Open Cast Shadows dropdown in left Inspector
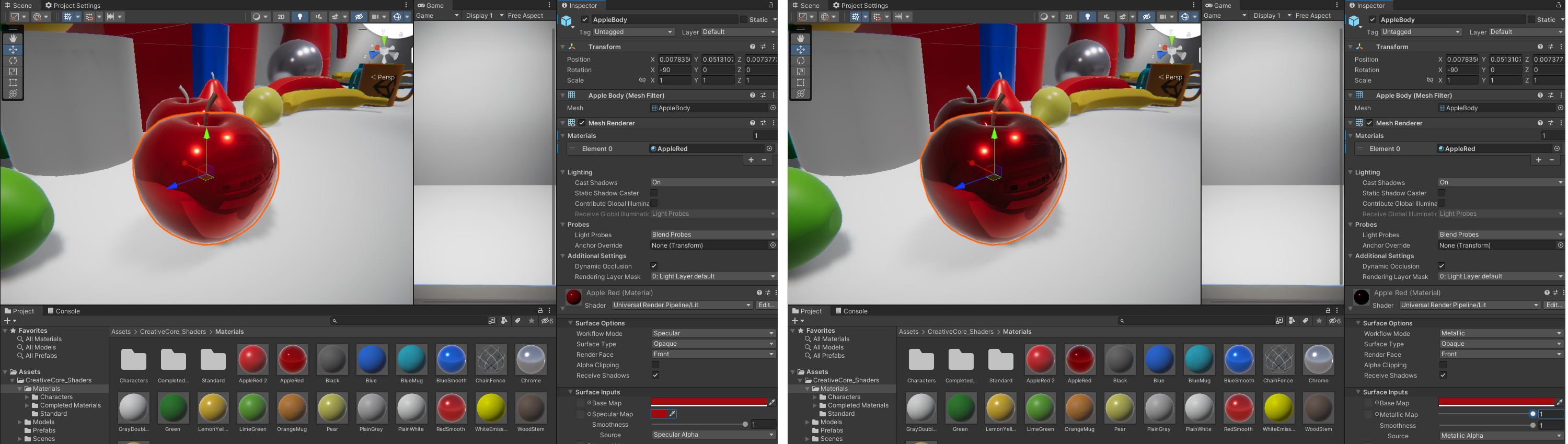1568x444 pixels. pyautogui.click(x=713, y=182)
